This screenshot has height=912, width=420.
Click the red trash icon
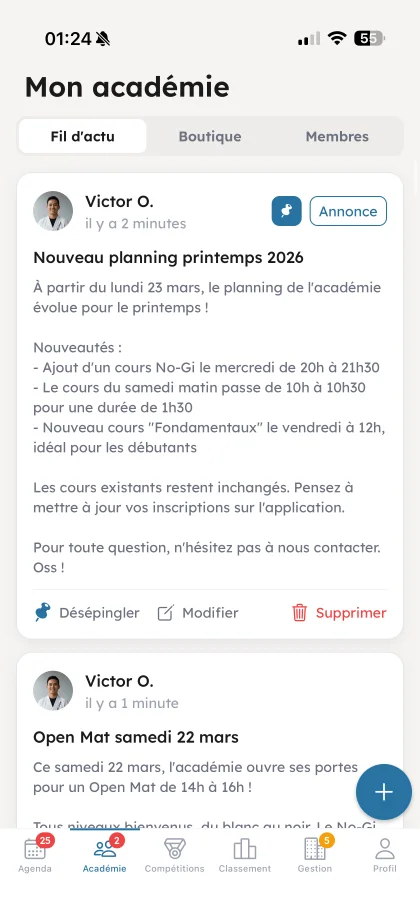300,612
